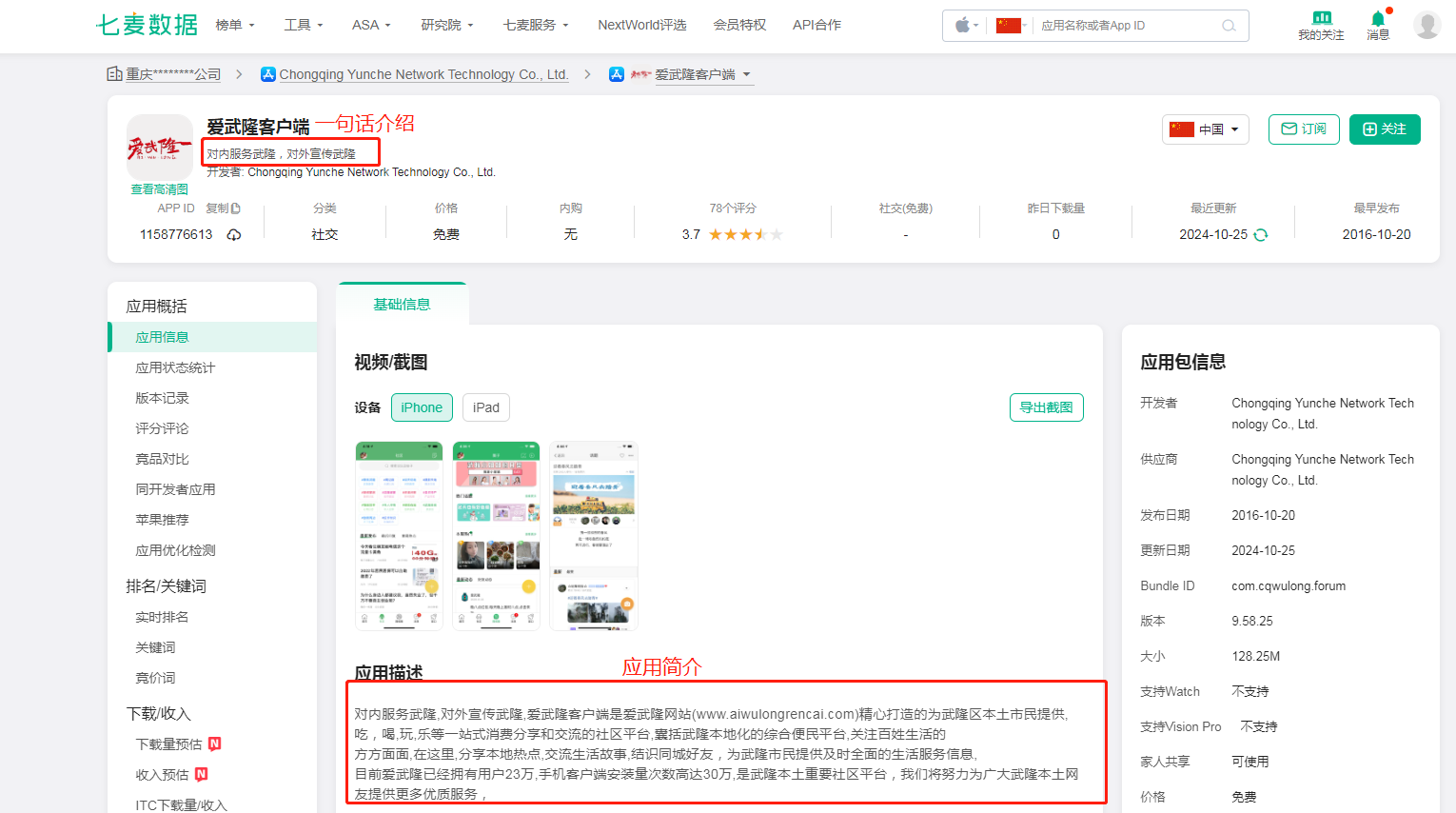Click the 爱武隆 app icon
Screen dimensions: 1456x813
pyautogui.click(x=160, y=147)
